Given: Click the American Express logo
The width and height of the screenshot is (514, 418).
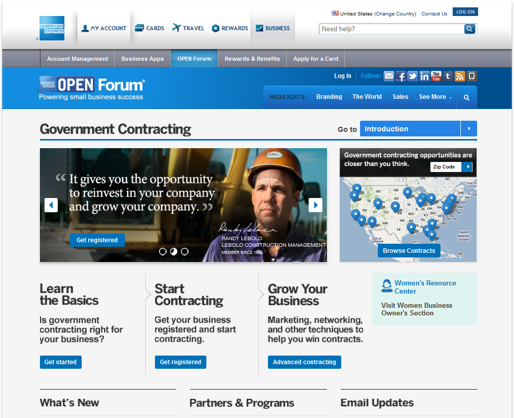Looking at the screenshot, I should tap(52, 28).
